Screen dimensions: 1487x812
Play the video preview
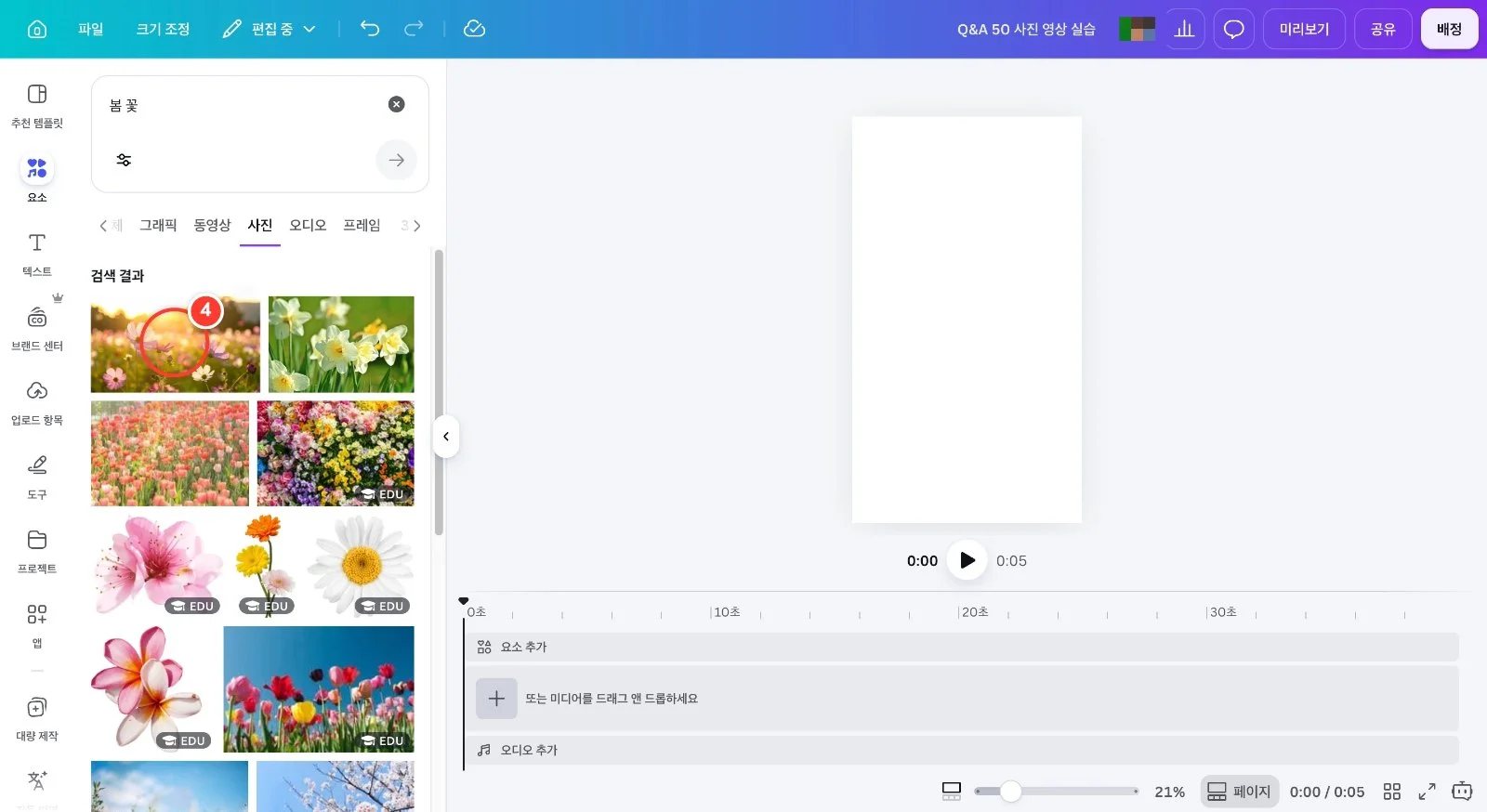pyautogui.click(x=967, y=560)
